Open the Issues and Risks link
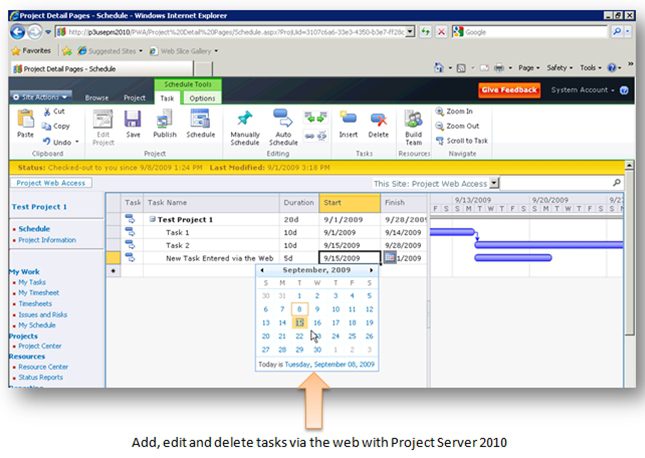The height and width of the screenshot is (458, 645). pyautogui.click(x=42, y=315)
